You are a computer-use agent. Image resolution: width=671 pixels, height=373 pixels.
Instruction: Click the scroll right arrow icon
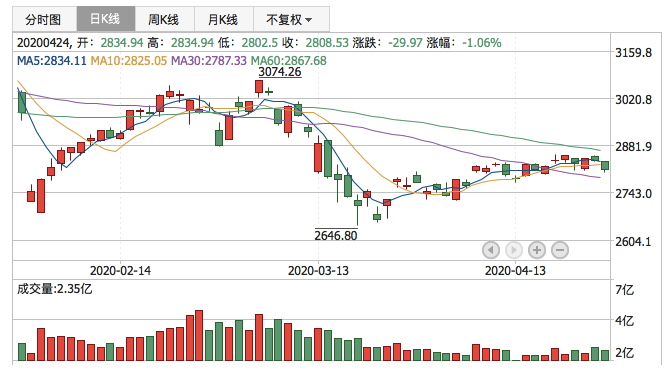pos(514,250)
